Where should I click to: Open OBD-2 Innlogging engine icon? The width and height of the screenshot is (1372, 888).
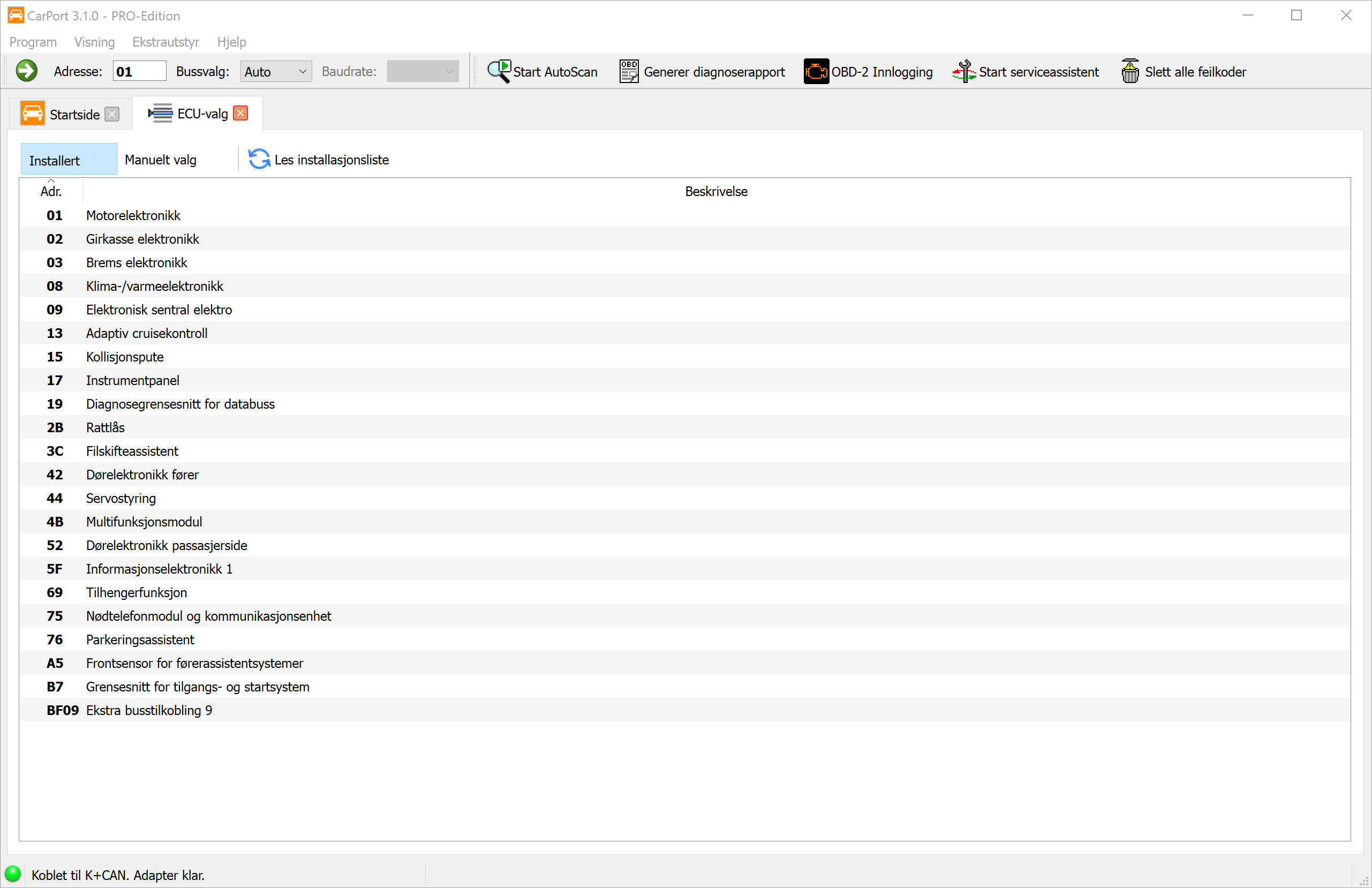coord(816,71)
